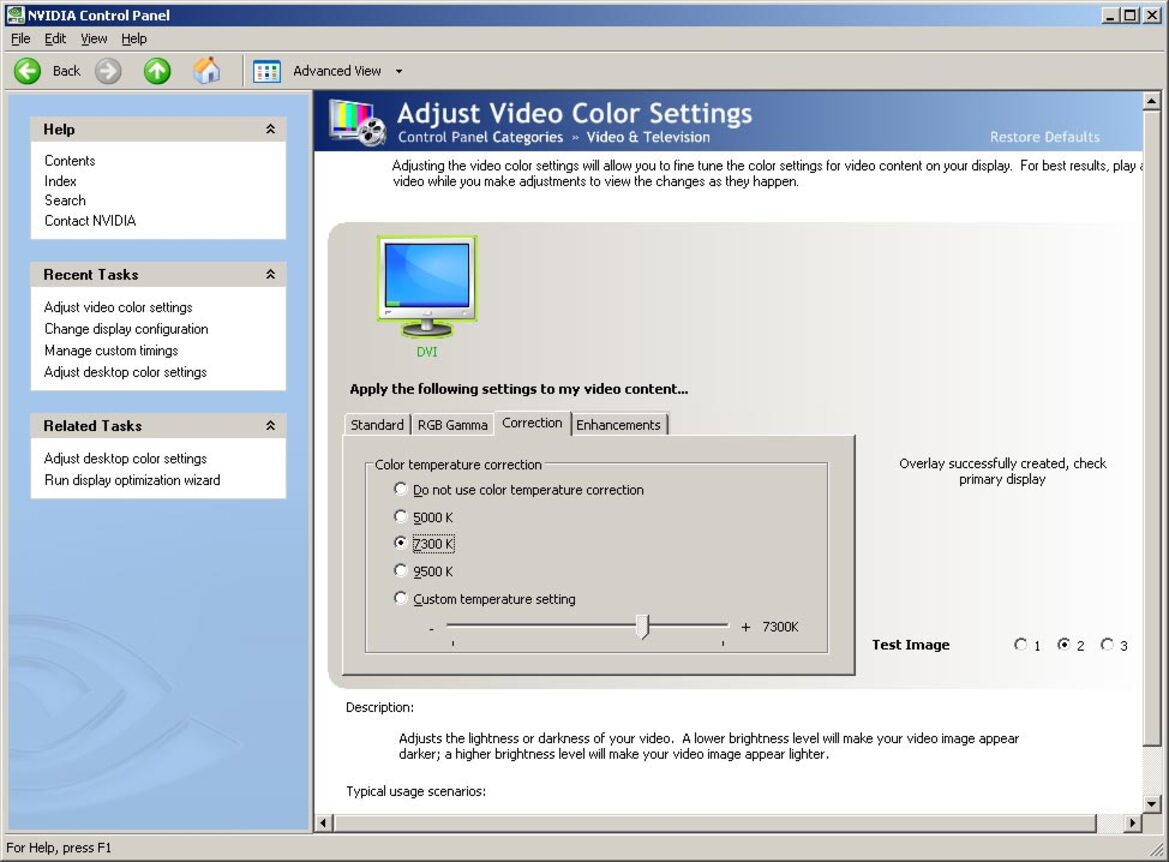
Task: Click the window resize grip corner
Action: tap(1156, 849)
